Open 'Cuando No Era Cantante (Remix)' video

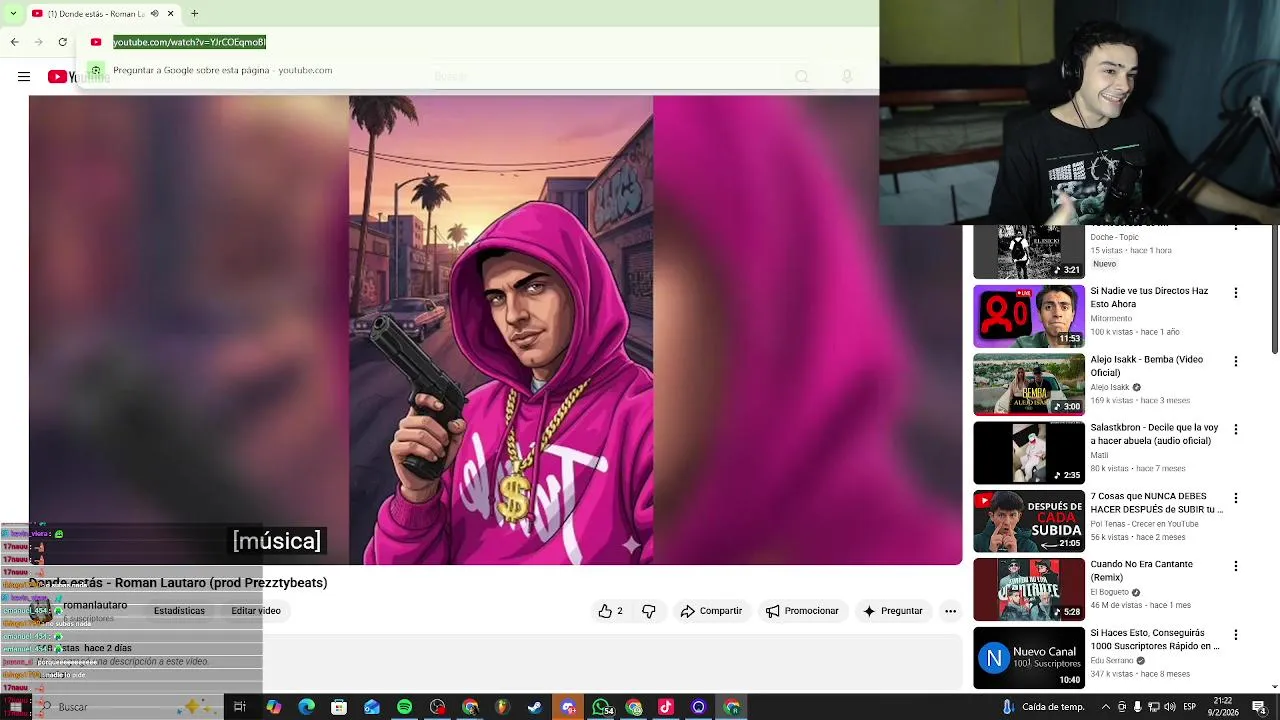[x=1029, y=589]
